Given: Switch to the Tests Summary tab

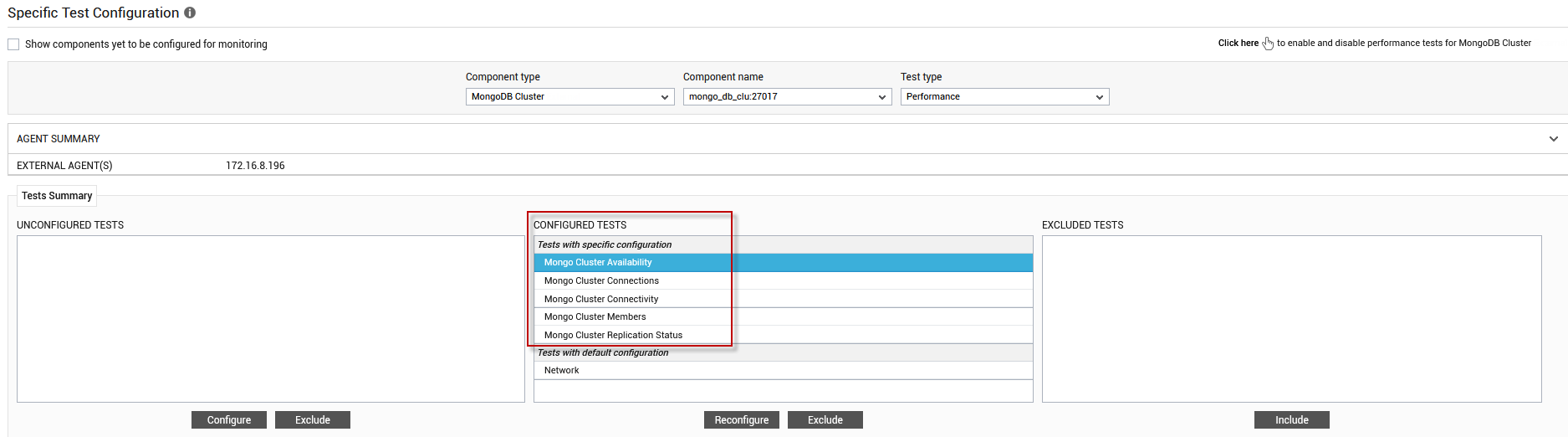Looking at the screenshot, I should click(57, 196).
